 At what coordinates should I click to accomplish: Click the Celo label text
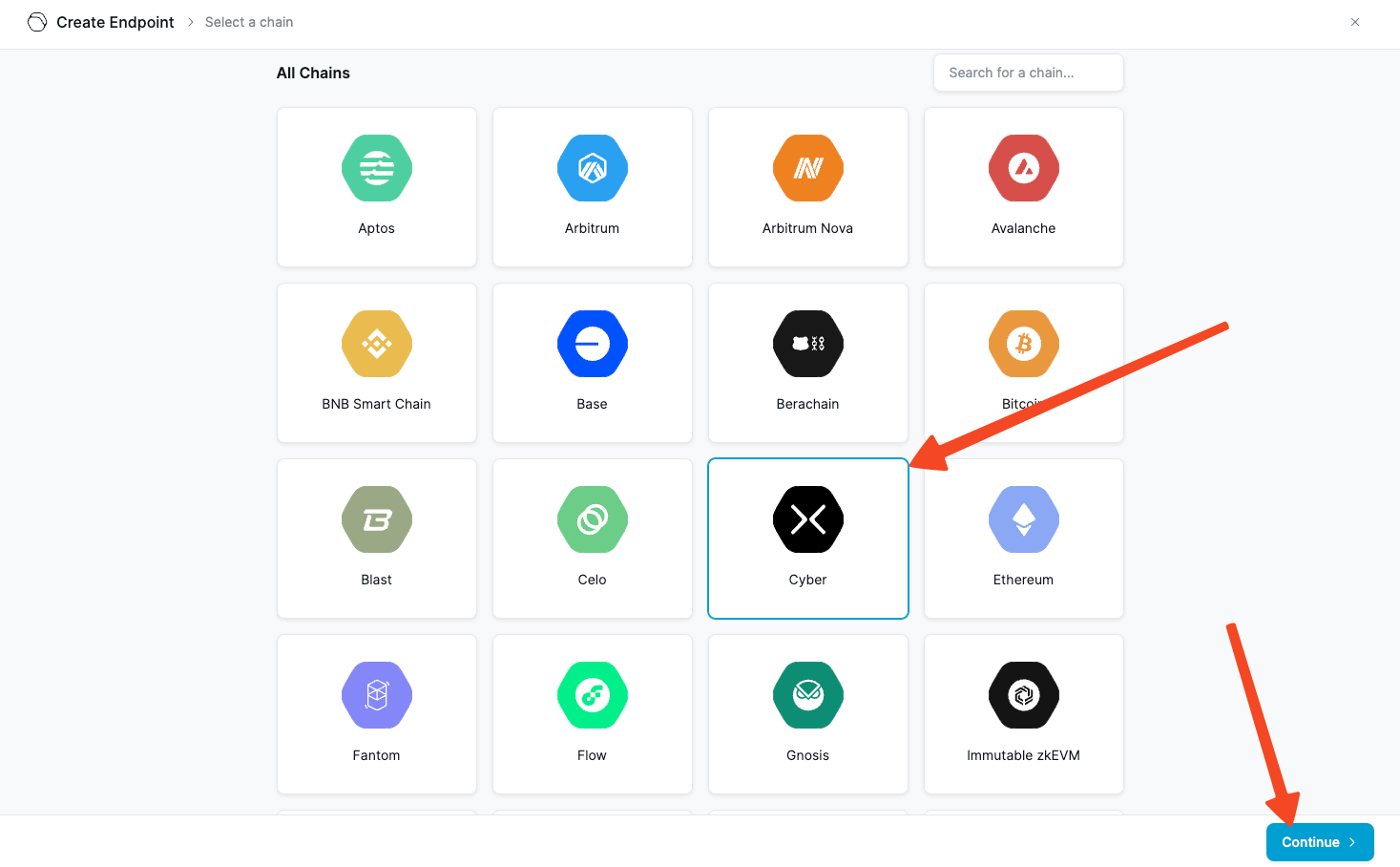click(593, 580)
